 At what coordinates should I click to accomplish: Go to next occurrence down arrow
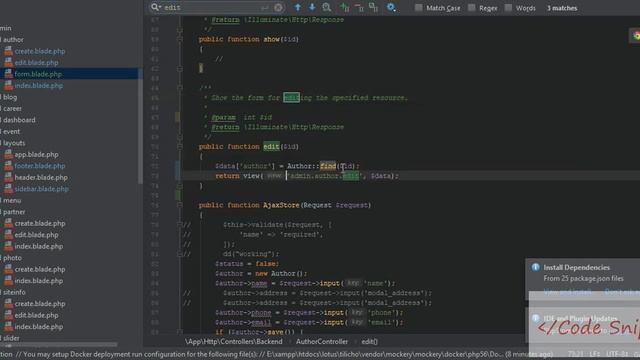tap(312, 7)
